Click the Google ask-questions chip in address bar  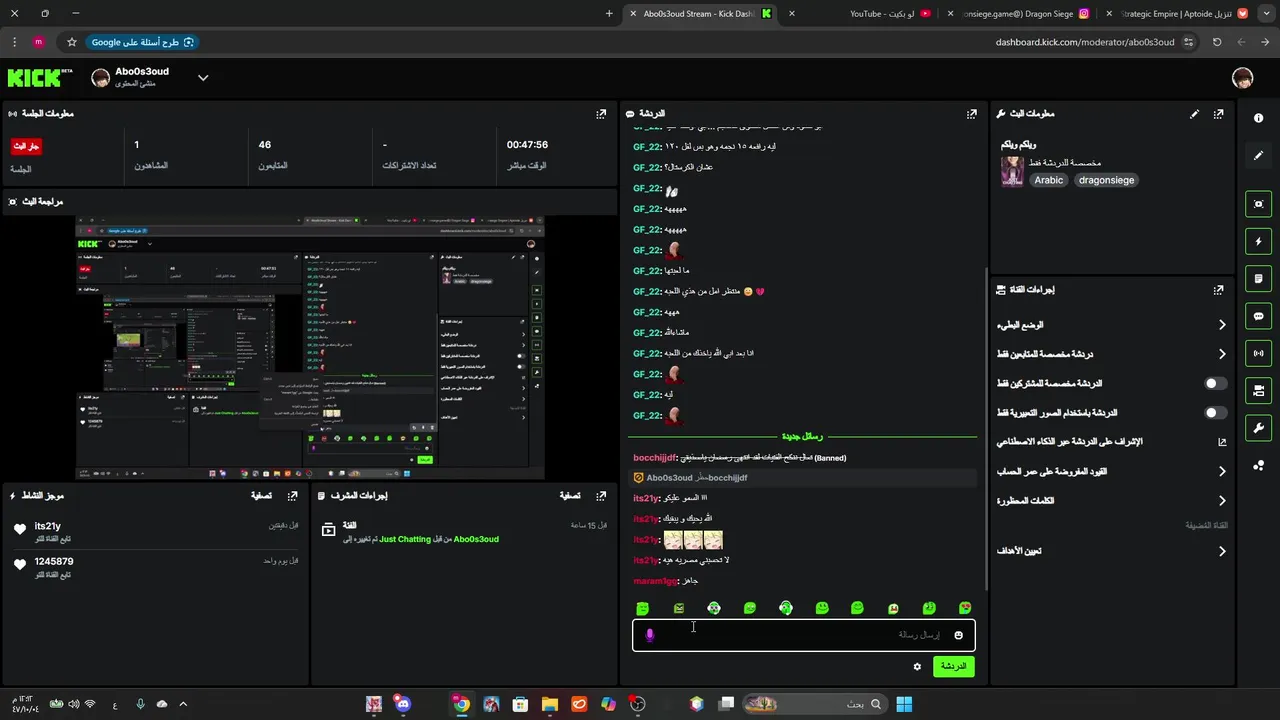[x=143, y=42]
